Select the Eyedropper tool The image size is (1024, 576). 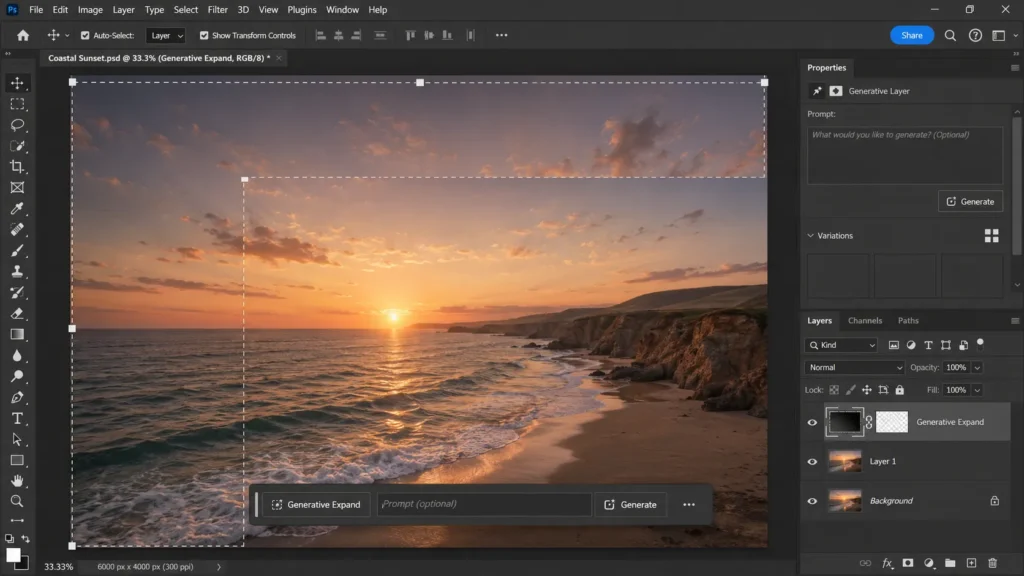[17, 208]
